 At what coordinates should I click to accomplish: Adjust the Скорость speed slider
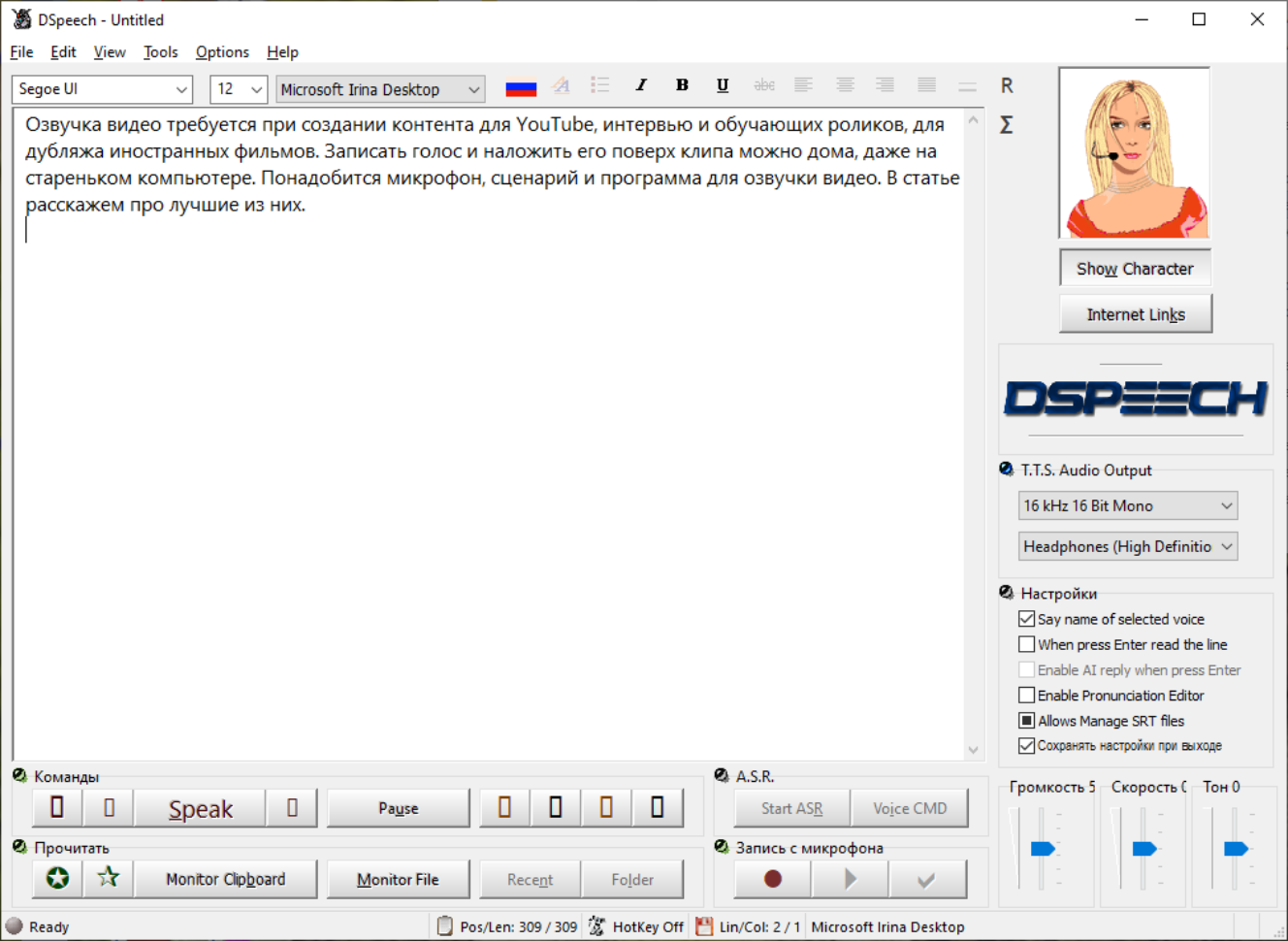pyautogui.click(x=1144, y=849)
